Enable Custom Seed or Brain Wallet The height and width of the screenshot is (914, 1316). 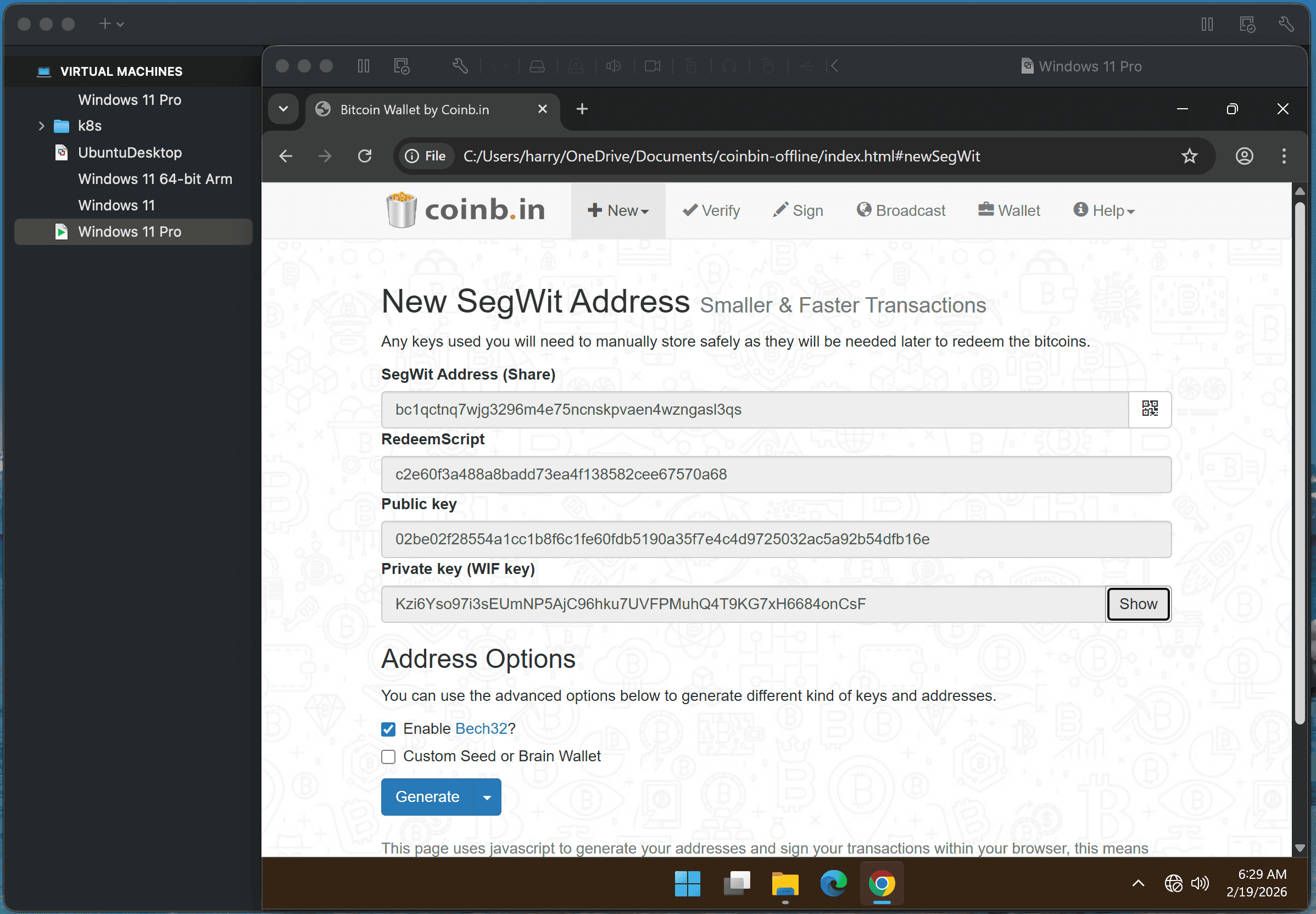coord(388,756)
